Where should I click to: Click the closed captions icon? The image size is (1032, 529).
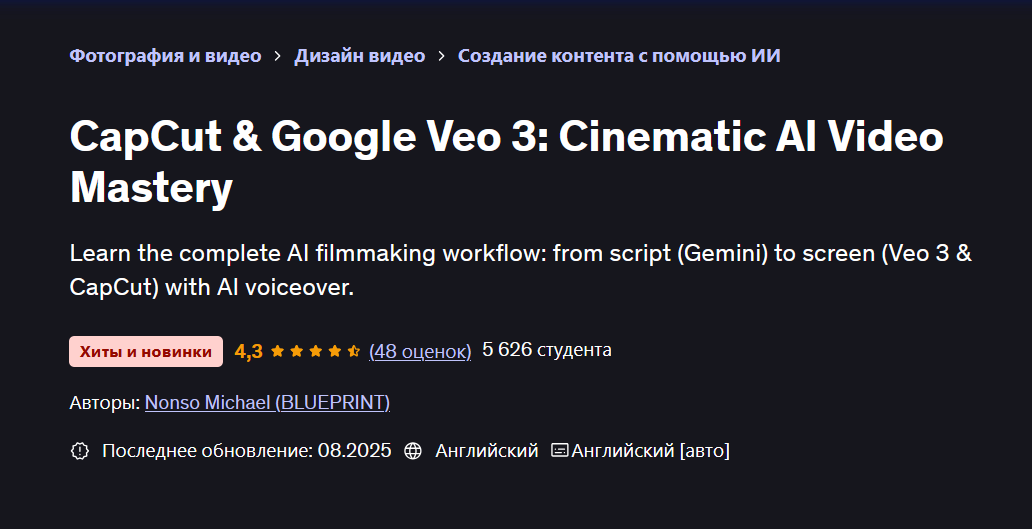560,451
